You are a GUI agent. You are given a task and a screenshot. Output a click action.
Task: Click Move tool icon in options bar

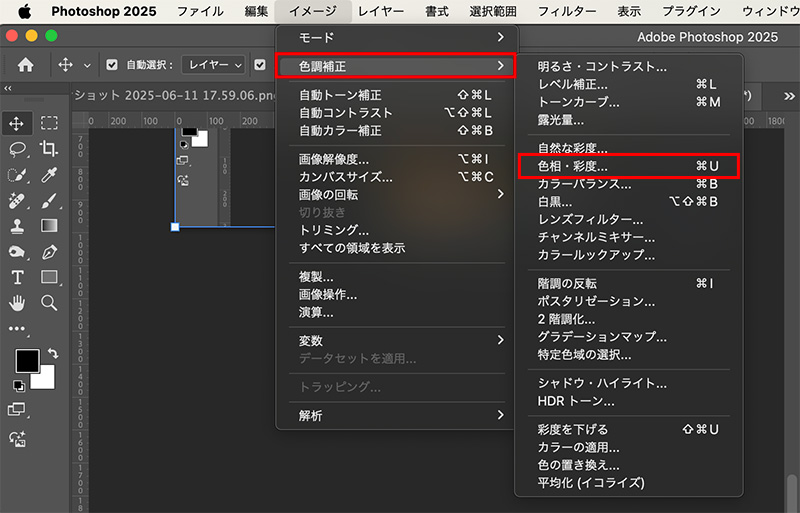tap(65, 65)
